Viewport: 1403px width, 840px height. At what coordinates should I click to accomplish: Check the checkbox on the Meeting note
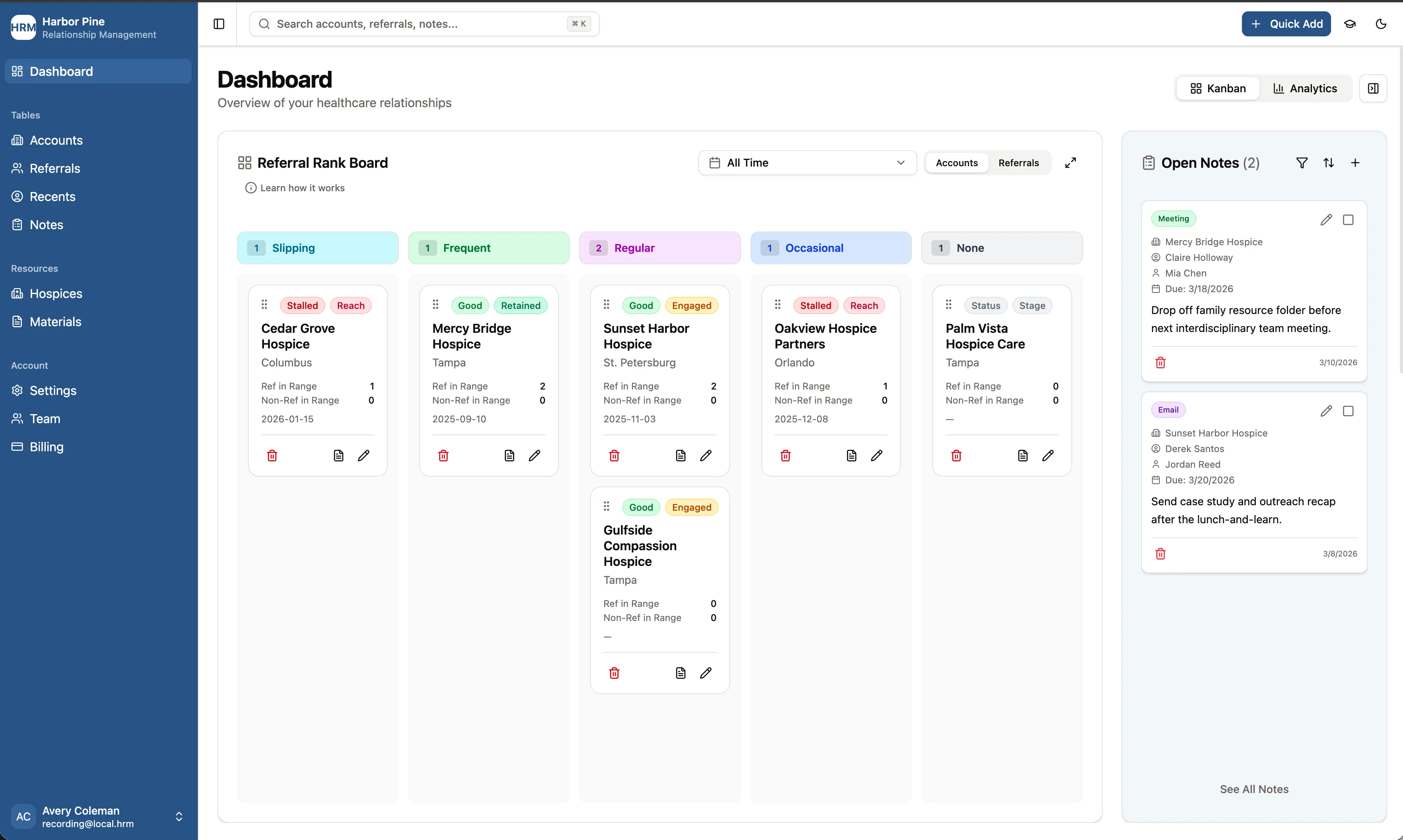click(1348, 220)
